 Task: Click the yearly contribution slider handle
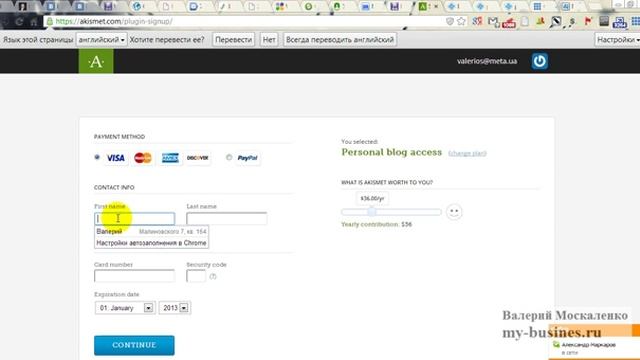click(x=371, y=212)
